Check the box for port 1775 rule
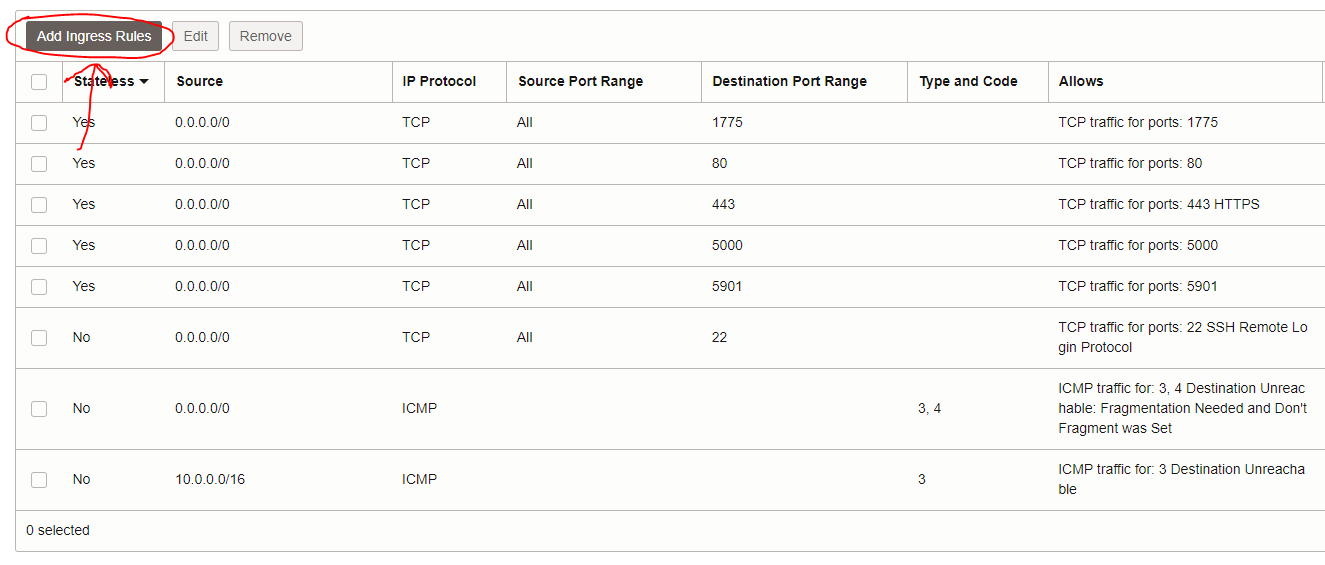1325x565 pixels. click(39, 123)
